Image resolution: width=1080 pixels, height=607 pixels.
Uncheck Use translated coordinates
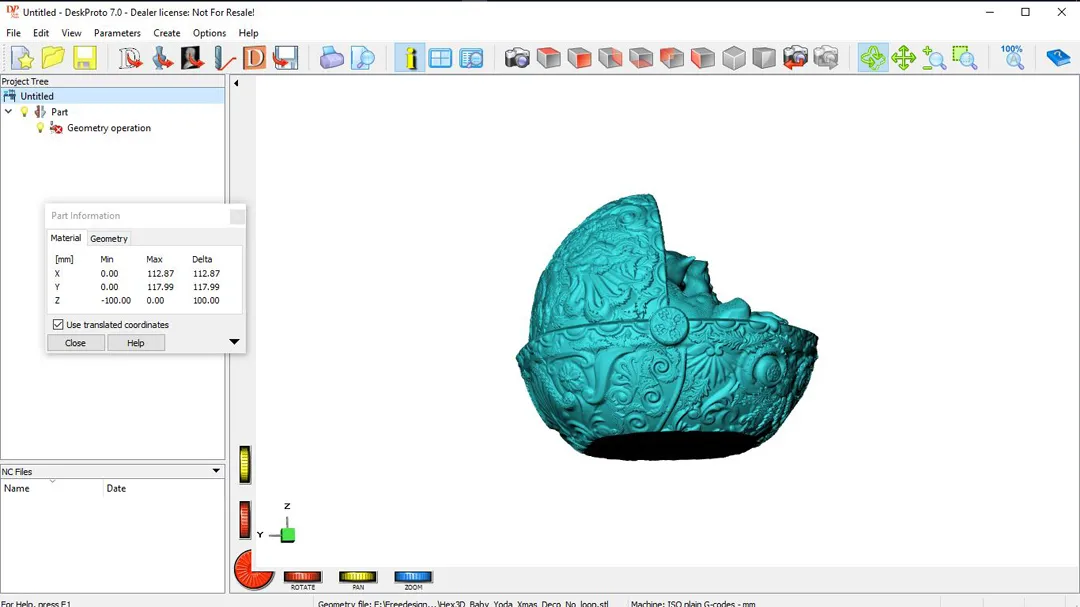(x=58, y=325)
